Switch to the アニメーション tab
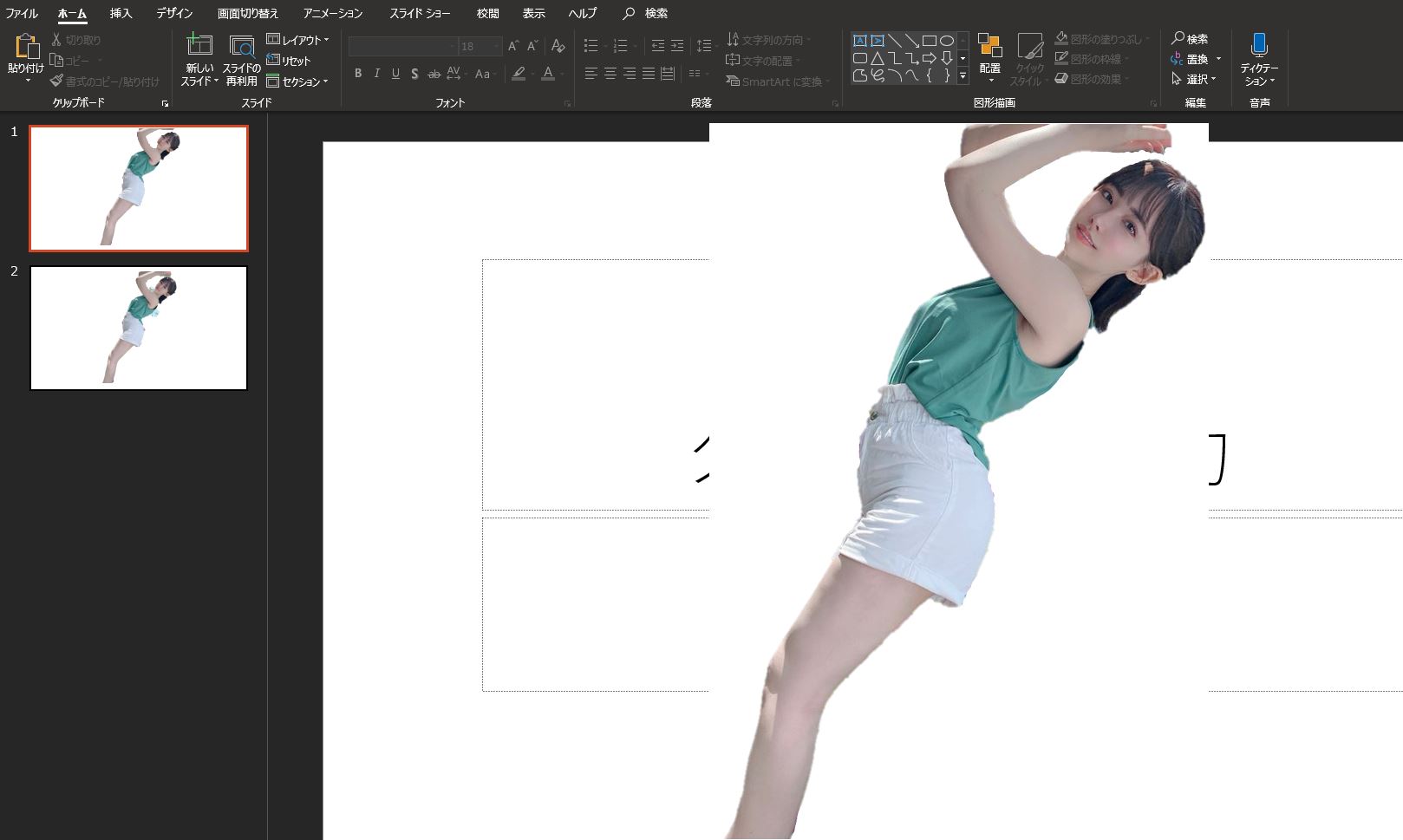The image size is (1403, 840). click(x=333, y=13)
